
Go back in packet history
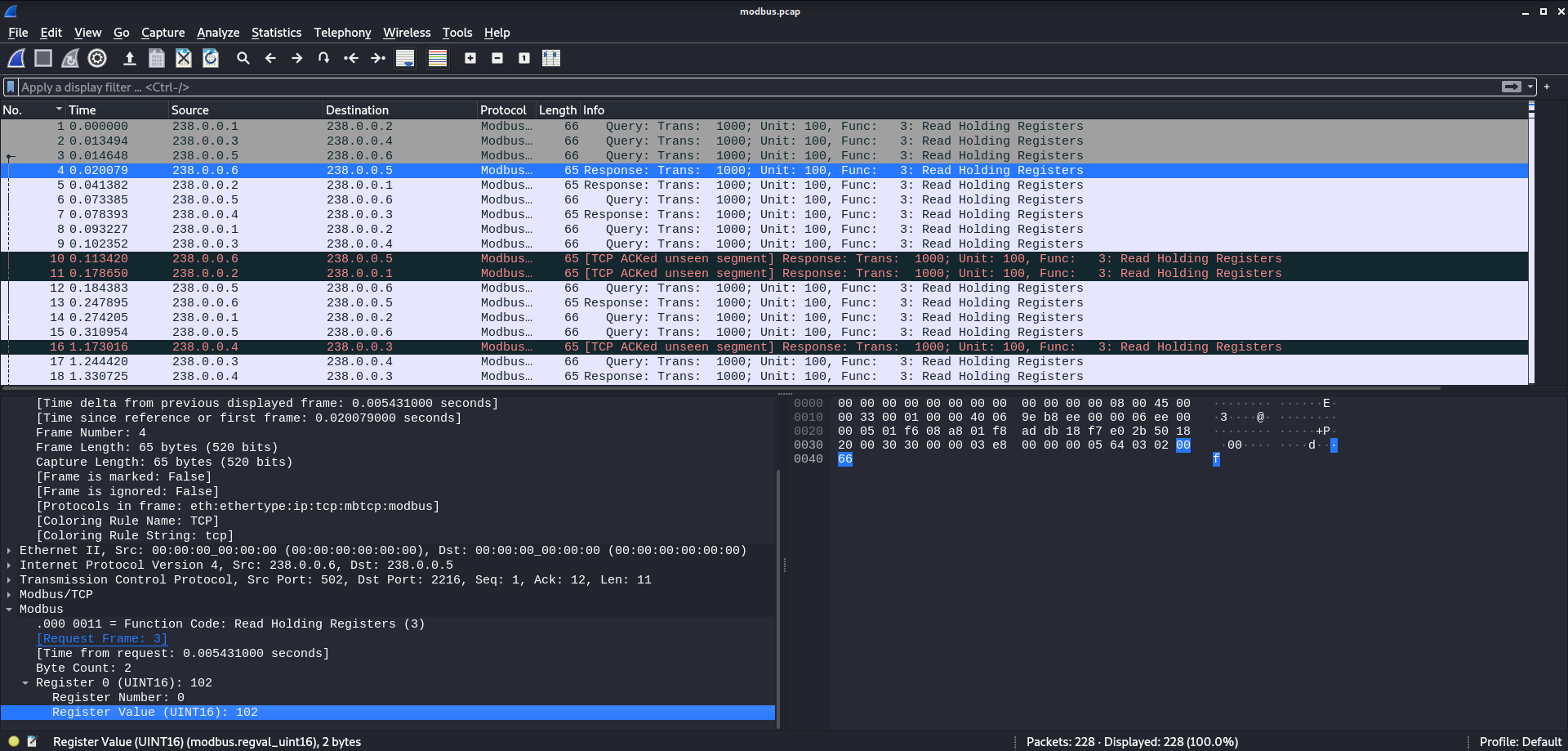tap(270, 58)
